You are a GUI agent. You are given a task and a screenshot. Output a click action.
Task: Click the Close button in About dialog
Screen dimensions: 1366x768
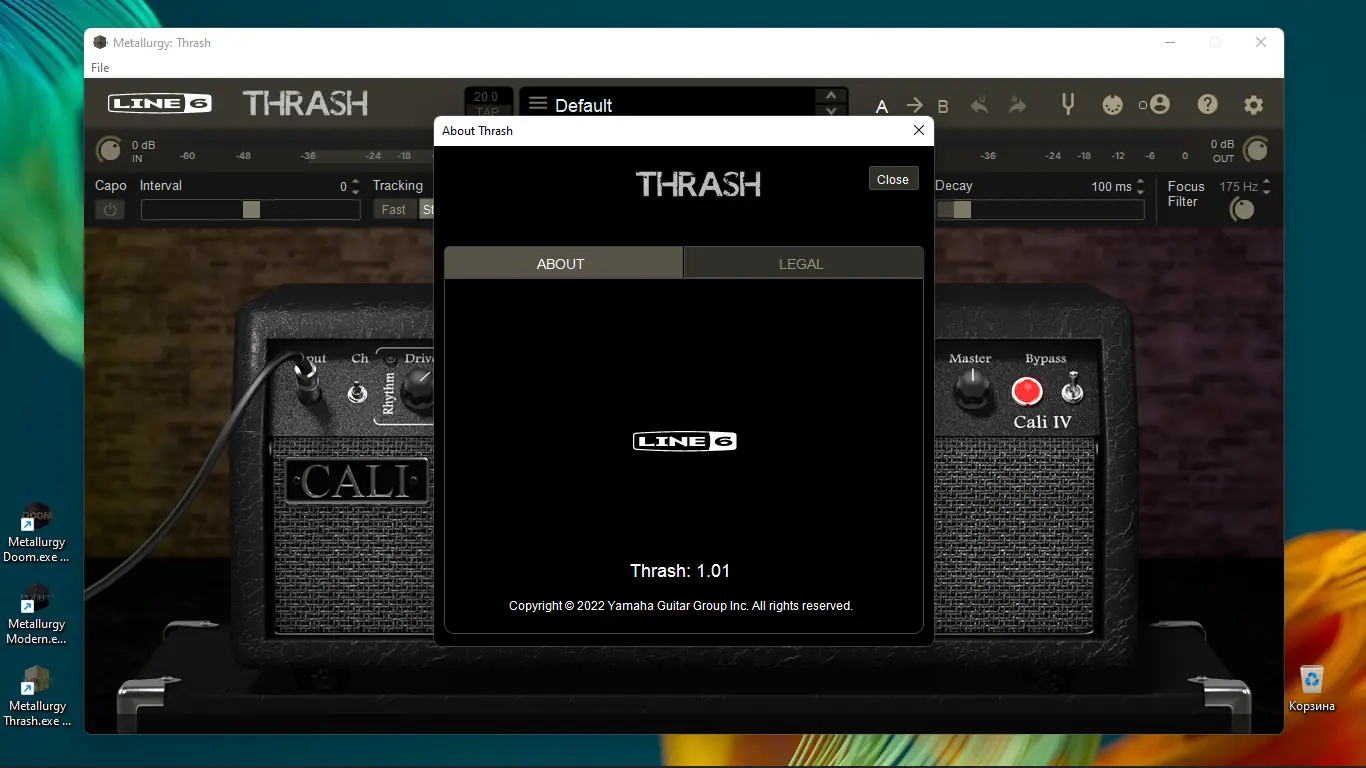[893, 179]
